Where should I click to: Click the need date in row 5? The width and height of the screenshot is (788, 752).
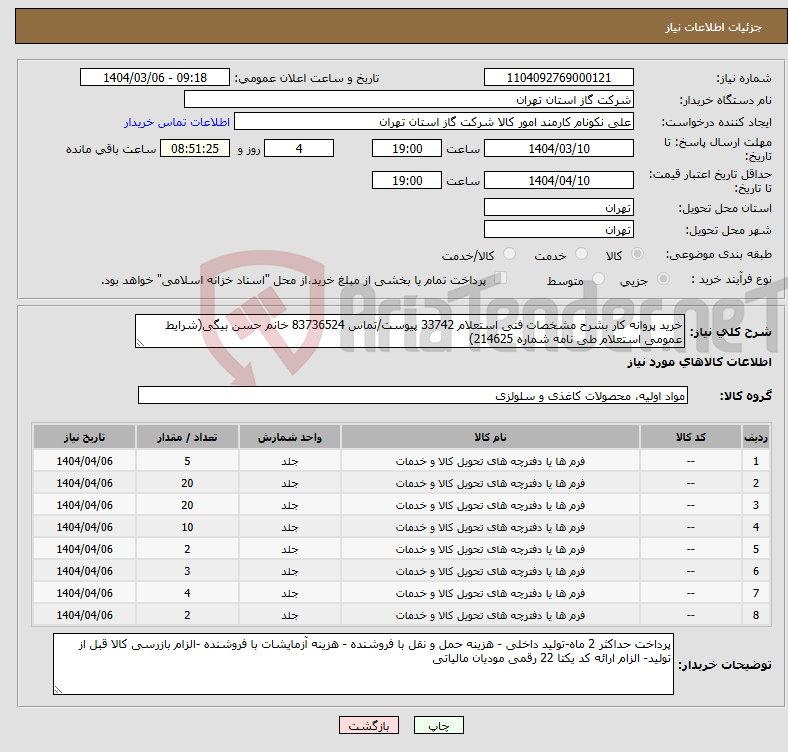[x=84, y=549]
